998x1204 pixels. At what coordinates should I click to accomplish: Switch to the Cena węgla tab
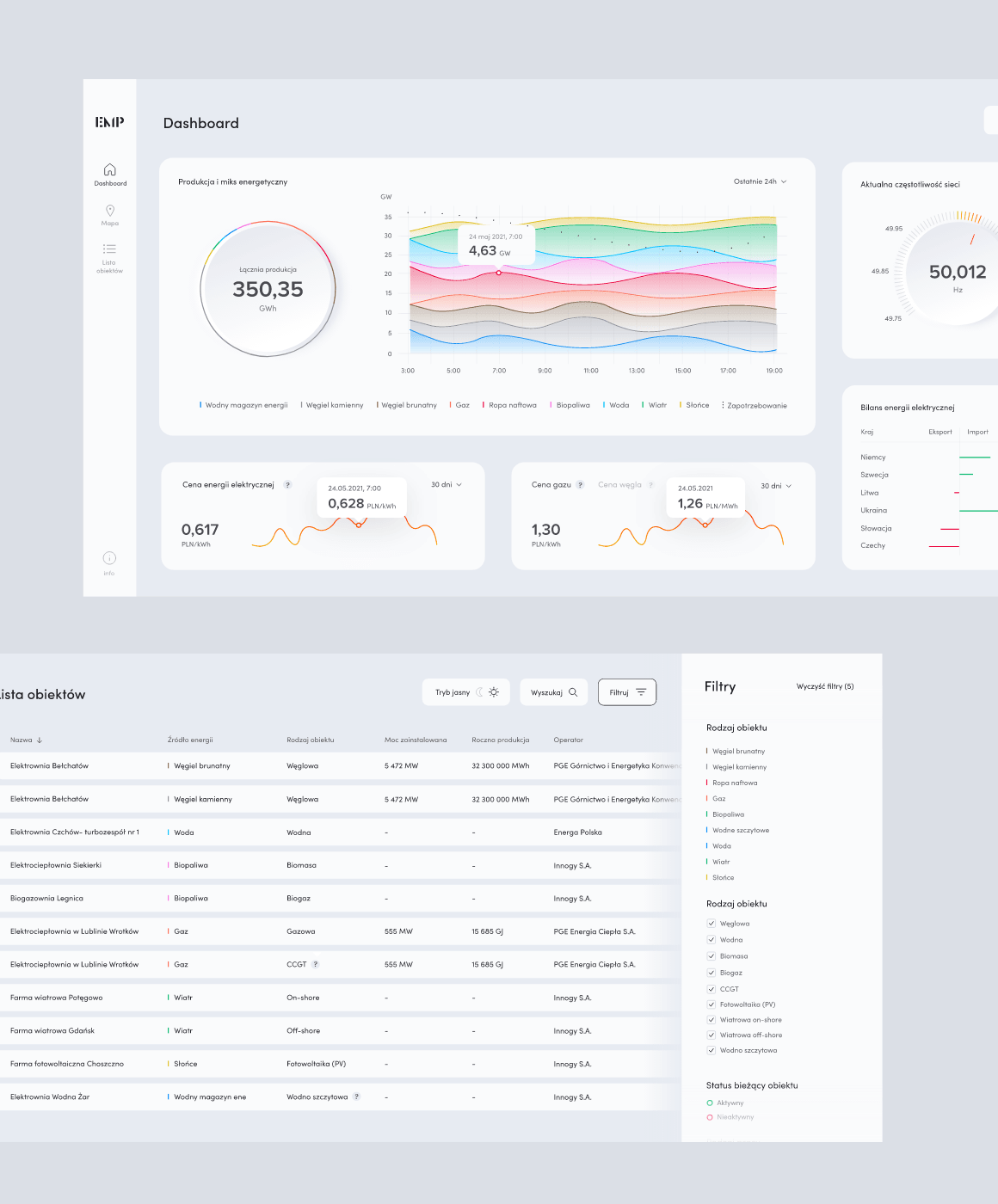click(x=619, y=485)
